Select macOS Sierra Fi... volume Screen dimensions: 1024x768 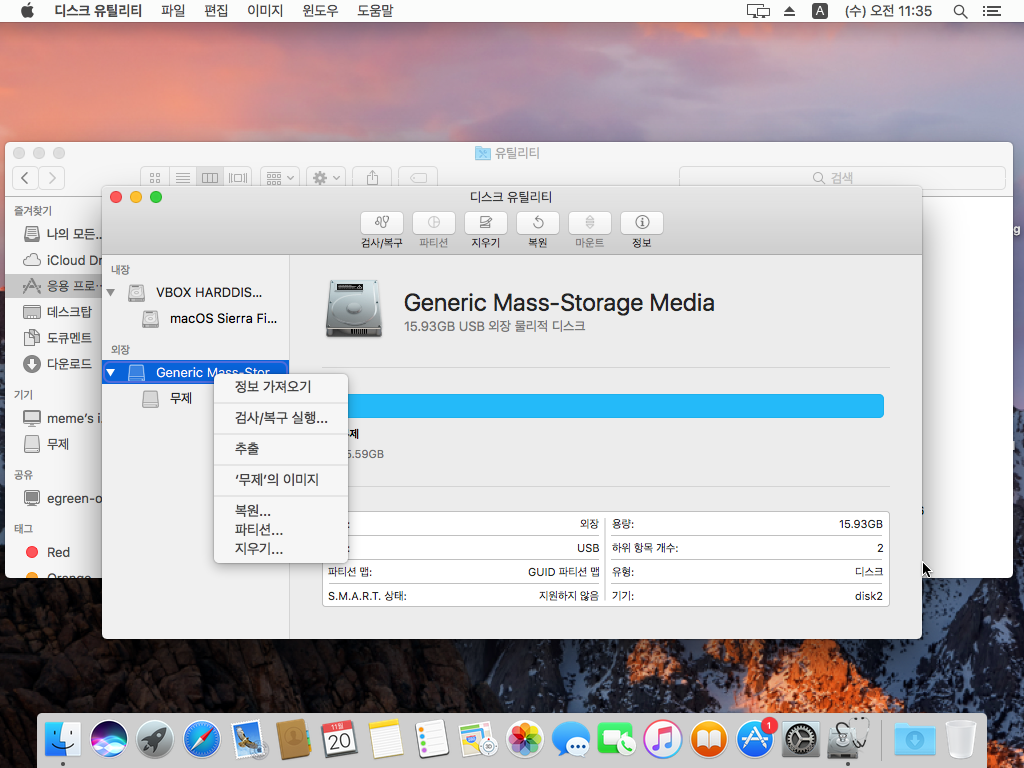195,318
